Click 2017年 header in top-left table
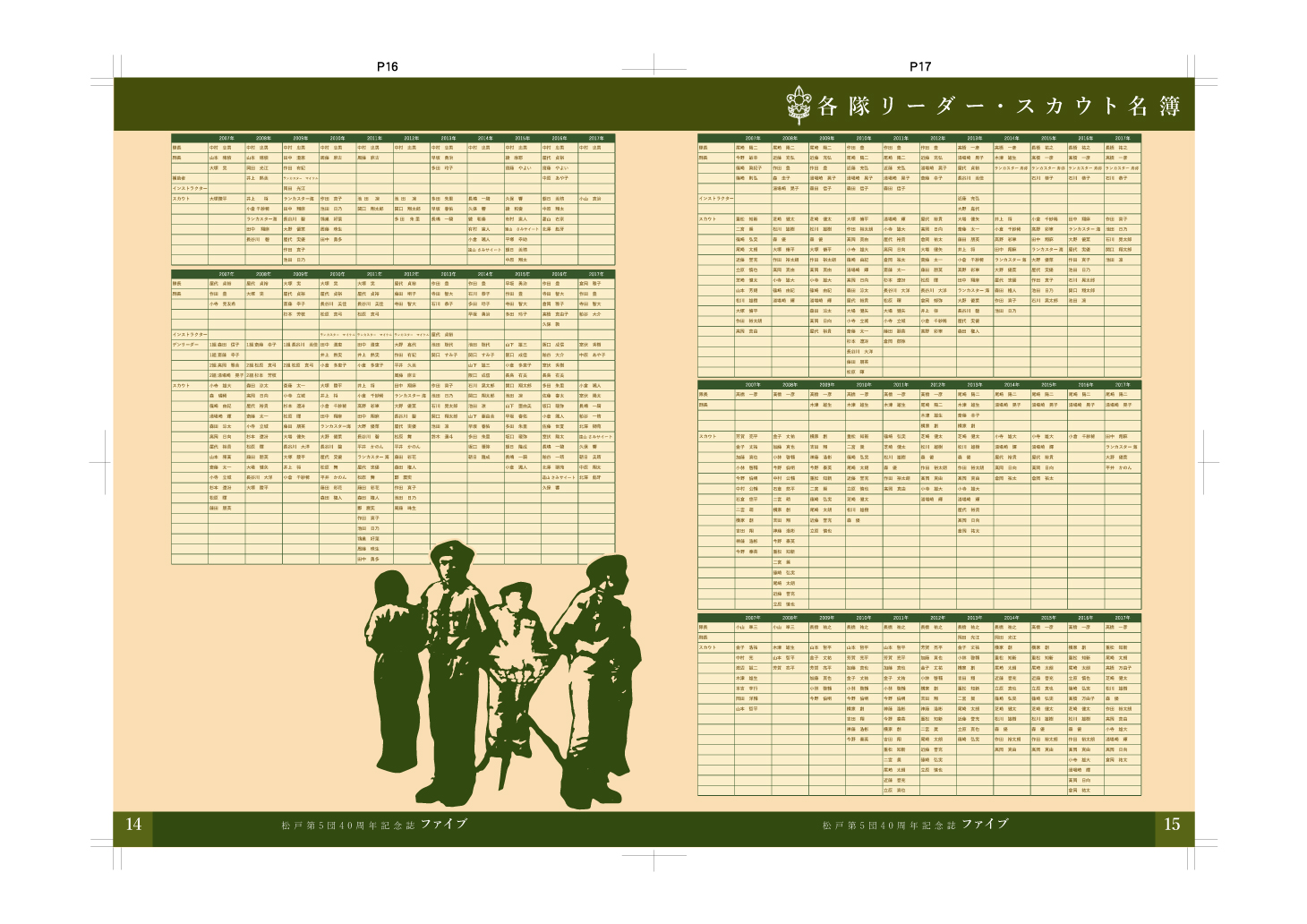This screenshot has height=924, width=1307. tap(596, 139)
